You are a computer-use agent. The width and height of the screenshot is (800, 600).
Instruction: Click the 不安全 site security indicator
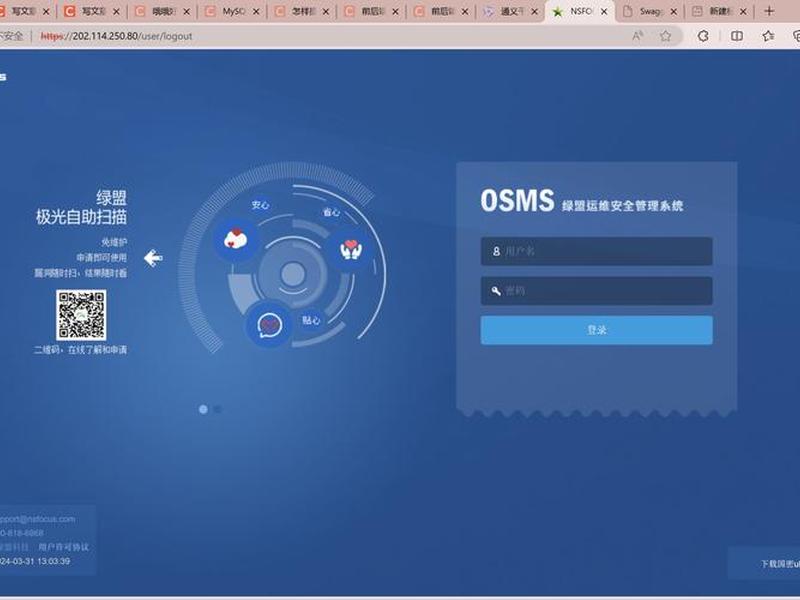[11, 36]
